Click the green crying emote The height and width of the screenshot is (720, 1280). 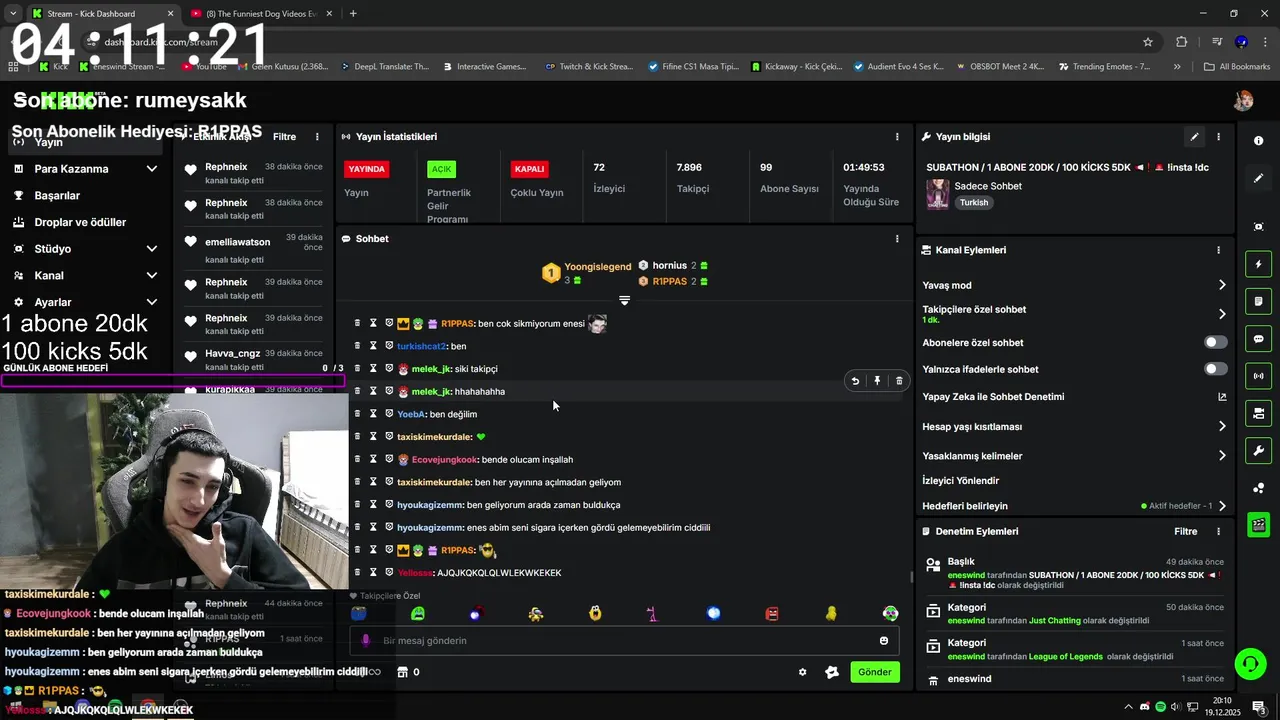click(x=418, y=613)
